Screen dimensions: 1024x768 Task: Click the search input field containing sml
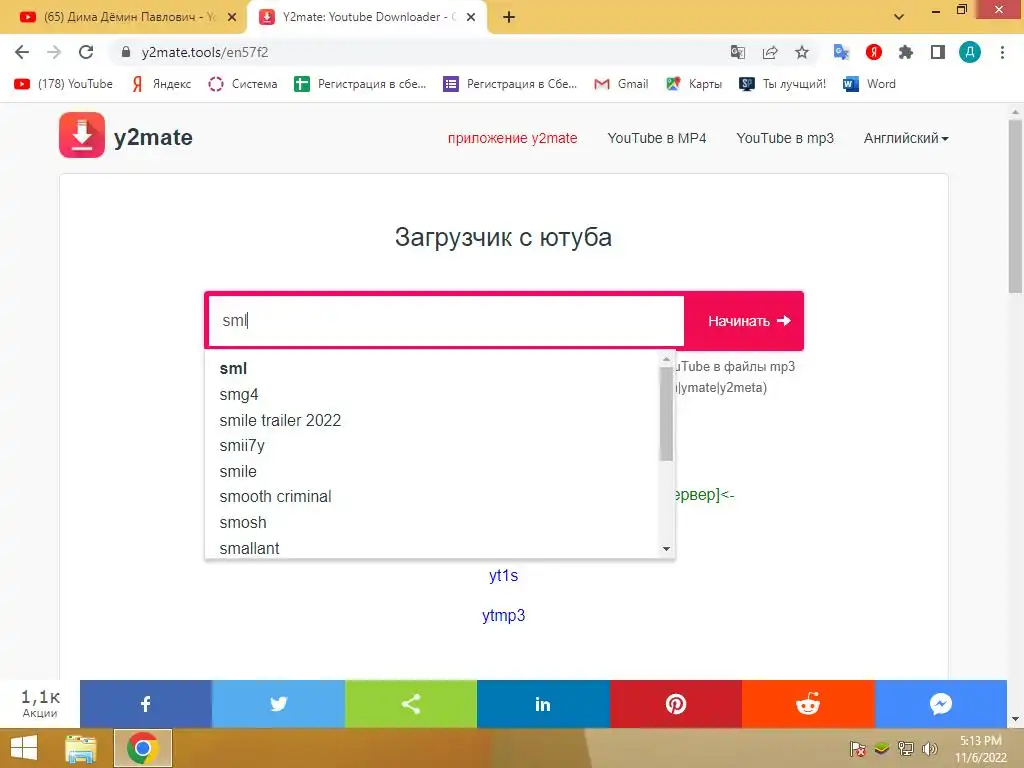(447, 321)
